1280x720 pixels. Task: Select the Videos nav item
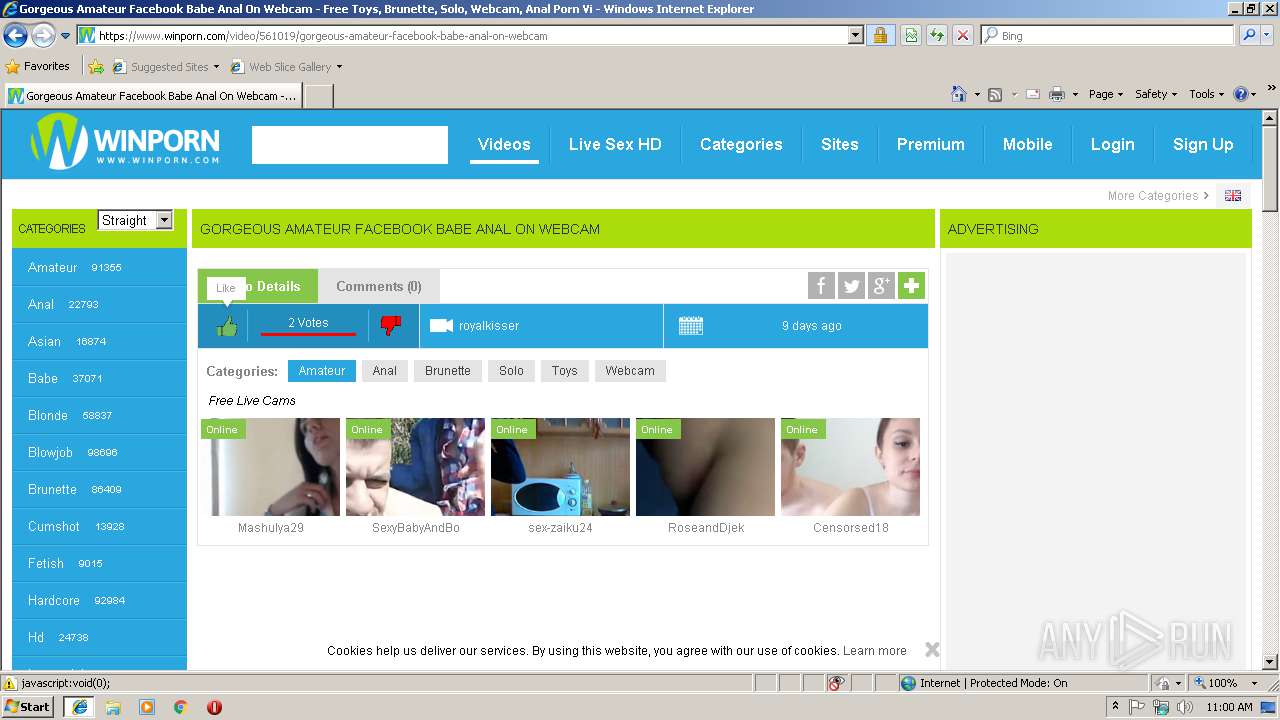click(504, 144)
